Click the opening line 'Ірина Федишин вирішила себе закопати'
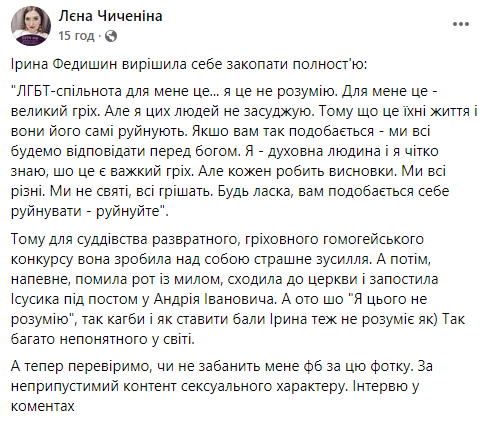The width and height of the screenshot is (491, 424). (150, 64)
